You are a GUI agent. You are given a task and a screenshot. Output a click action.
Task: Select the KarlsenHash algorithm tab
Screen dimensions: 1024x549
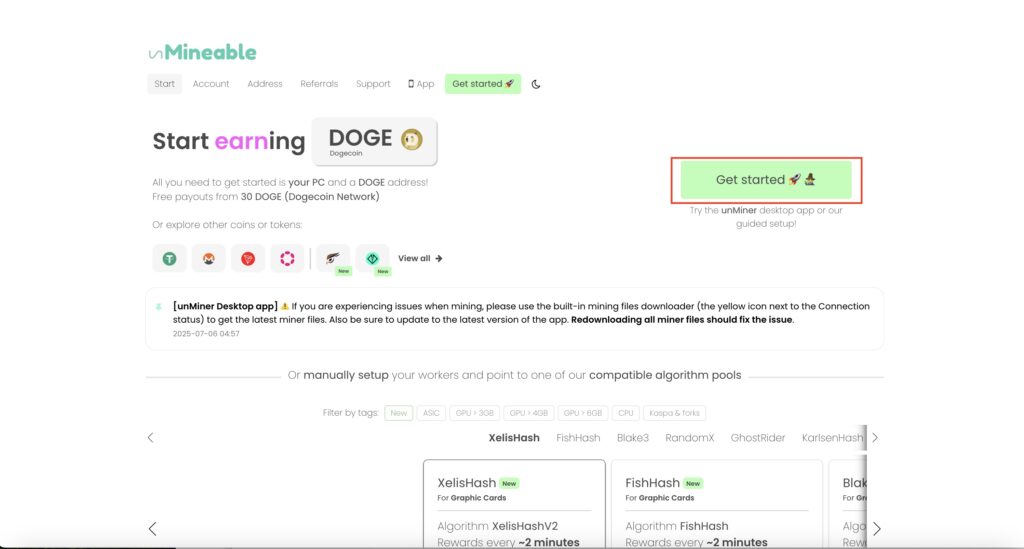coord(832,438)
